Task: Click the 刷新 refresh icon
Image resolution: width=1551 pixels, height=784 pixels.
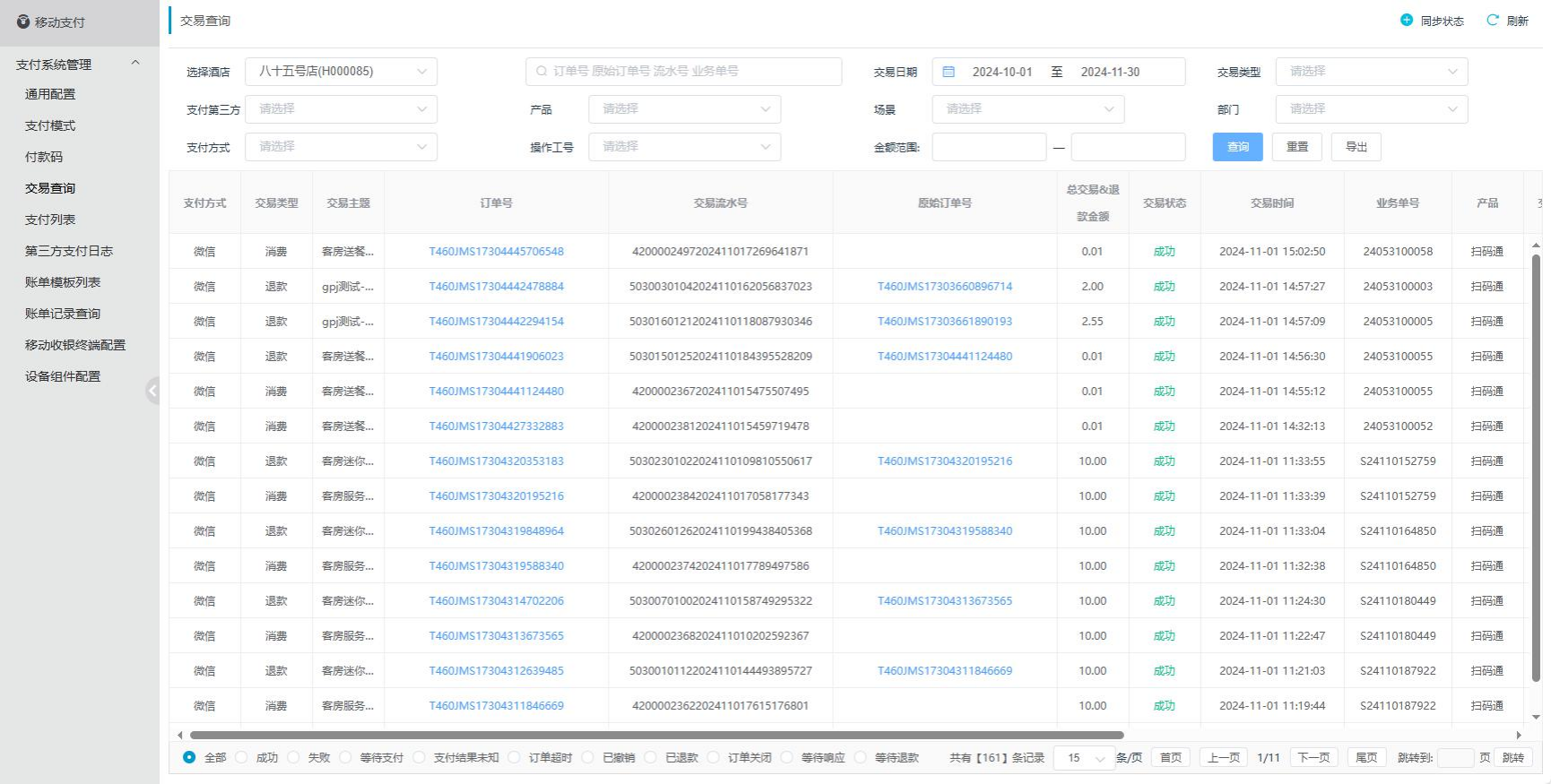Action: point(1493,21)
